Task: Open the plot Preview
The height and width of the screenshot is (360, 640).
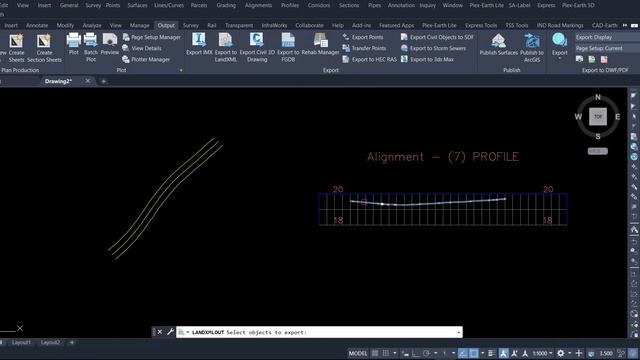Action: point(110,44)
